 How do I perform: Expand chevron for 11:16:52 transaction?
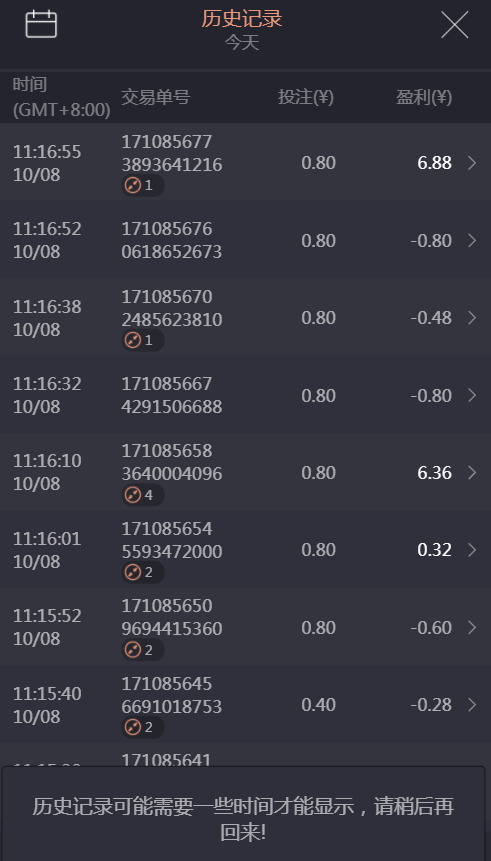(472, 241)
